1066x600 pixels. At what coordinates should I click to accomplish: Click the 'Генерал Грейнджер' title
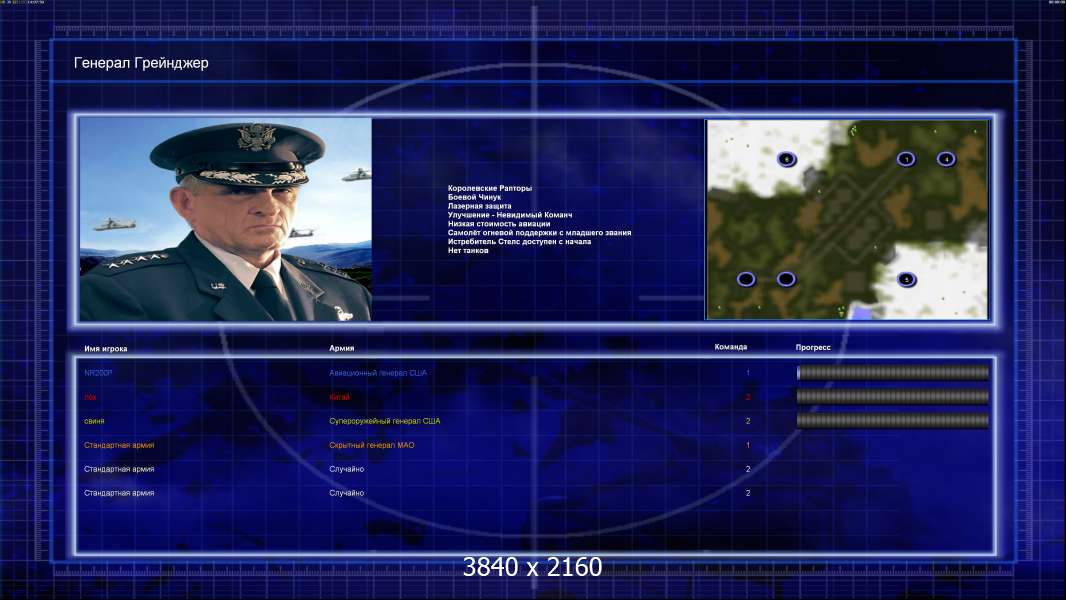point(141,63)
